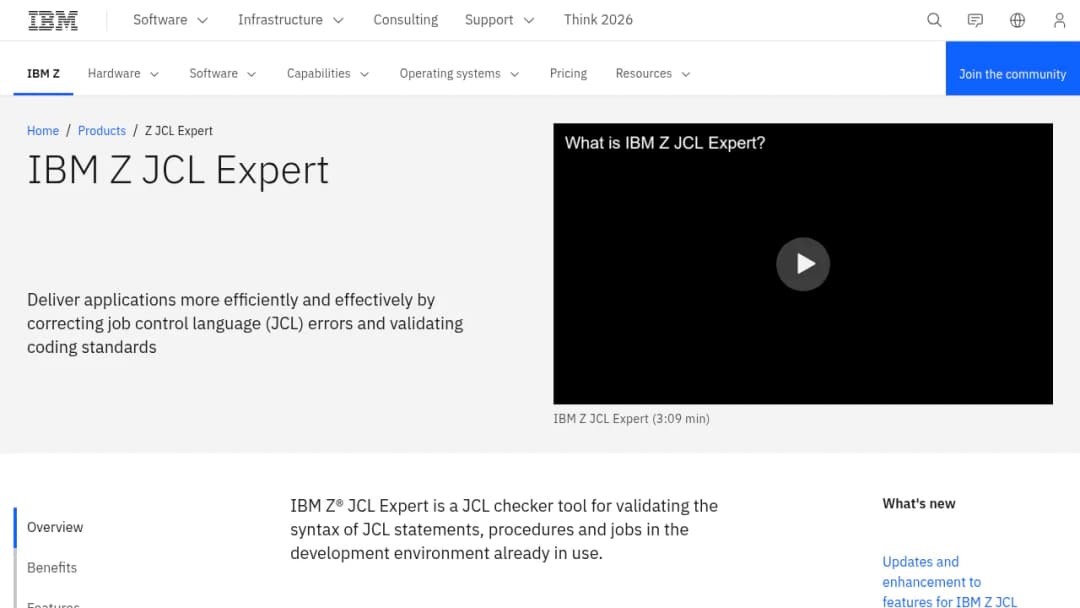Click the IBM Z JCL Expert (3:09 min) caption
The width and height of the screenshot is (1080, 608).
click(632, 419)
